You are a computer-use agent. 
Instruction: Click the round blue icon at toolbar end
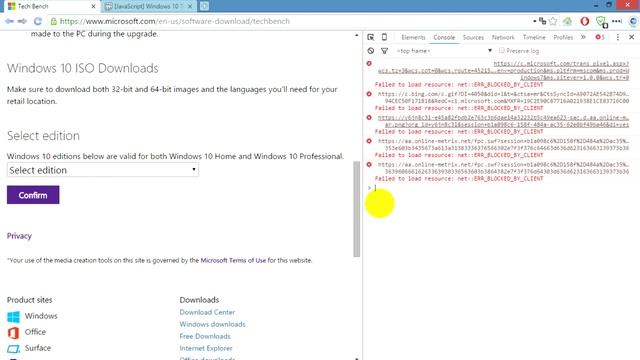click(x=633, y=21)
